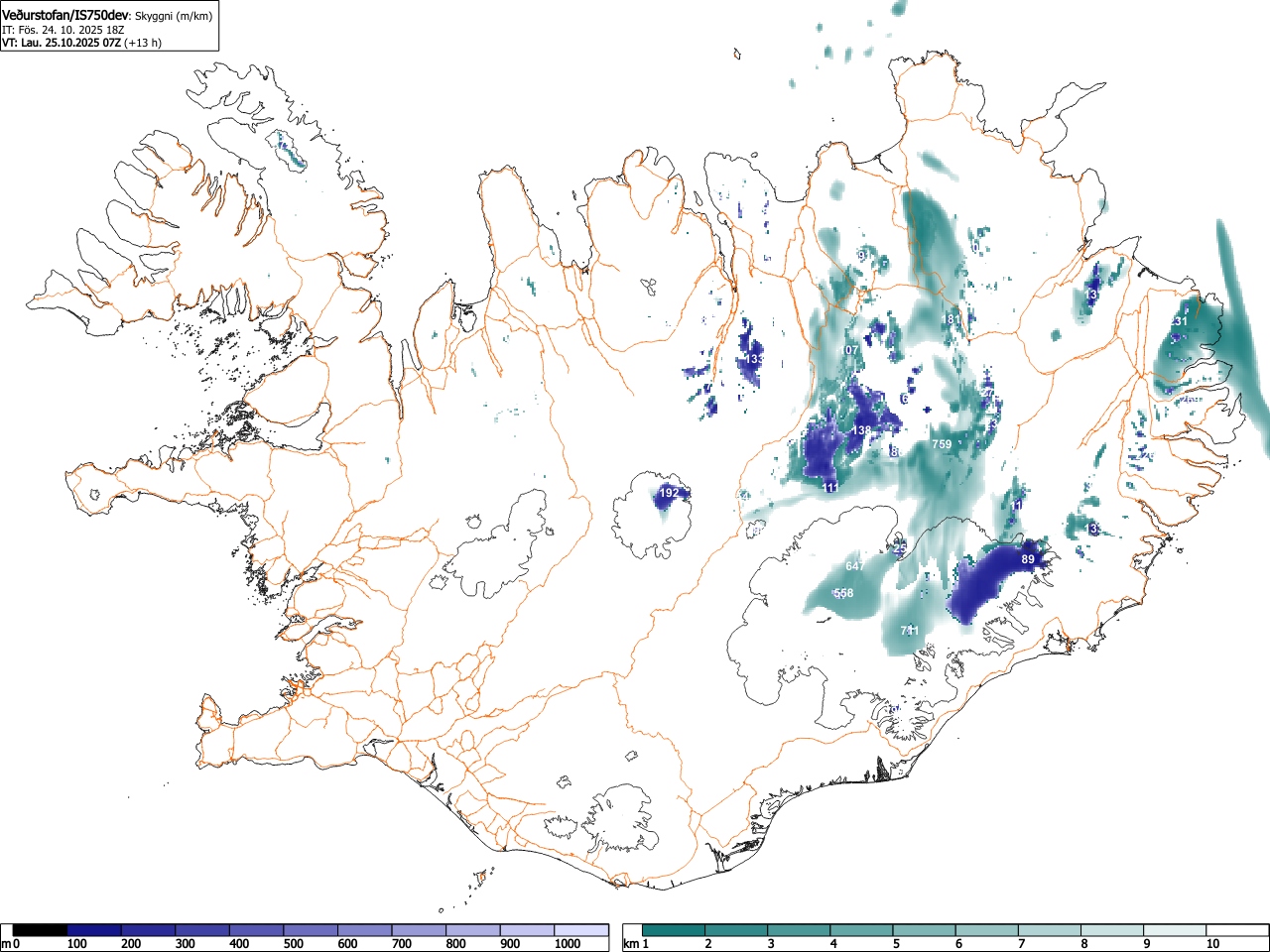Click the 400–500 m legend swatch
This screenshot has height=952, width=1270.
click(x=256, y=930)
